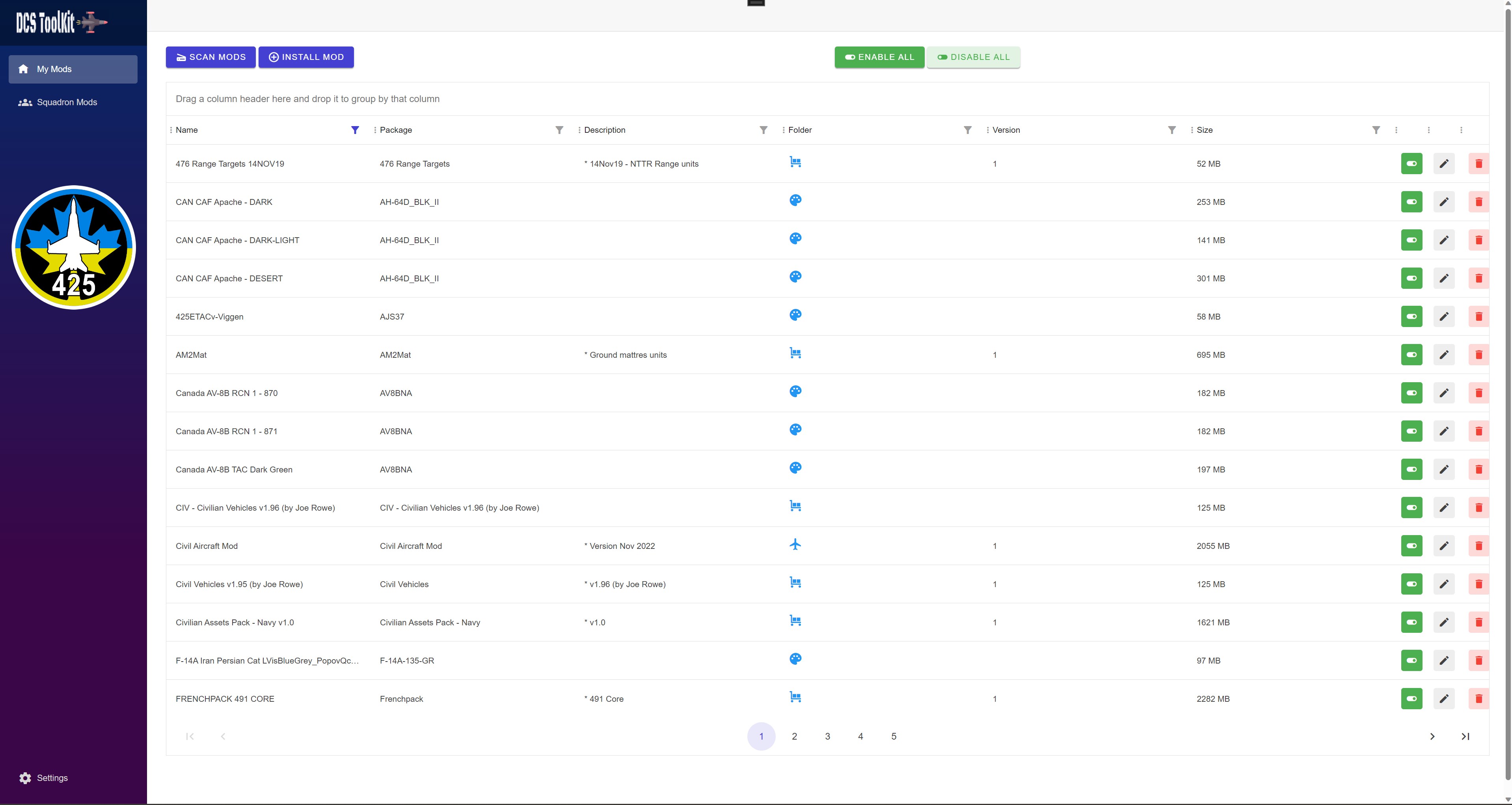Jump to the last page arrow

(x=1465, y=736)
